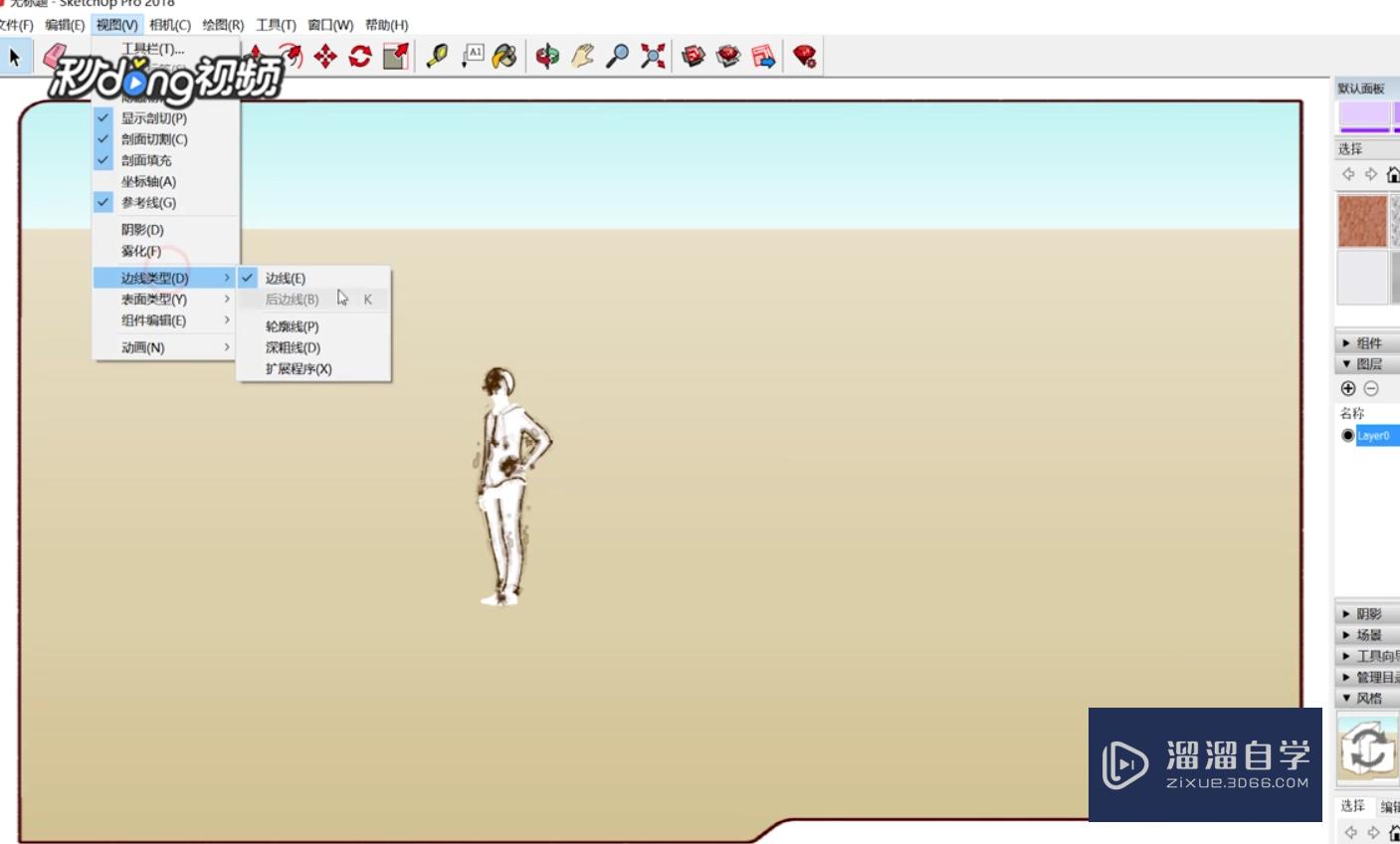This screenshot has width=1400, height=844.
Task: Expand the 组件 panel
Action: click(x=1367, y=342)
